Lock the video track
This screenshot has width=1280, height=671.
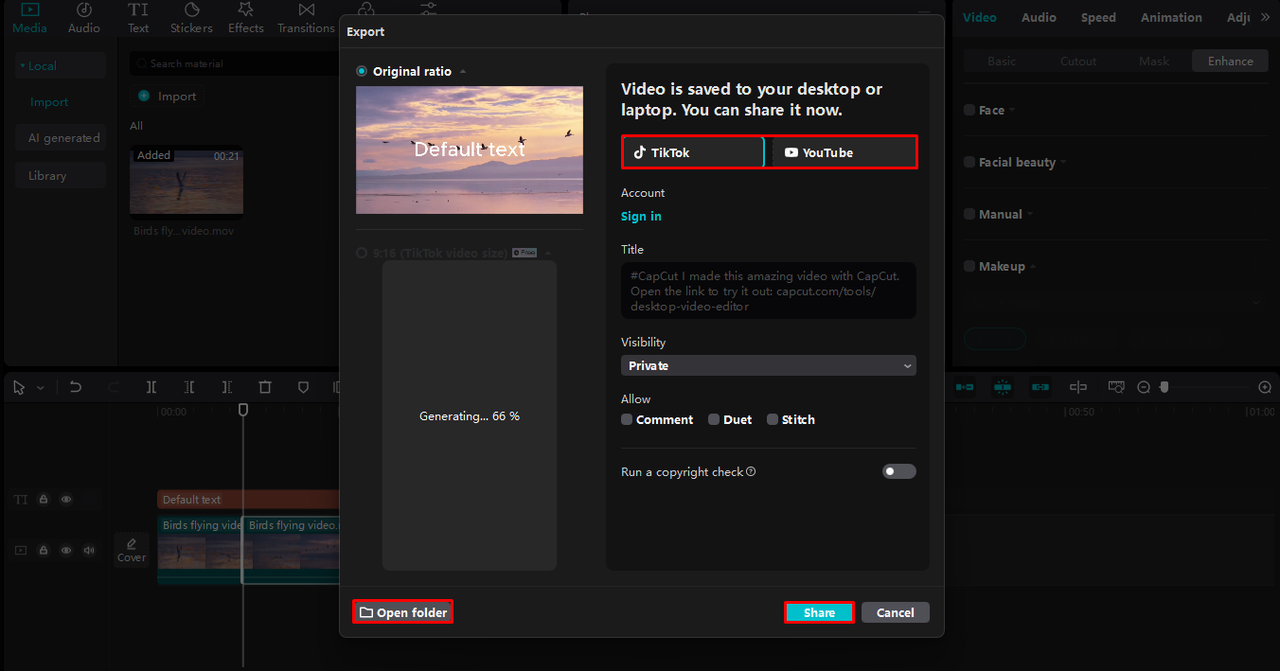pos(43,550)
